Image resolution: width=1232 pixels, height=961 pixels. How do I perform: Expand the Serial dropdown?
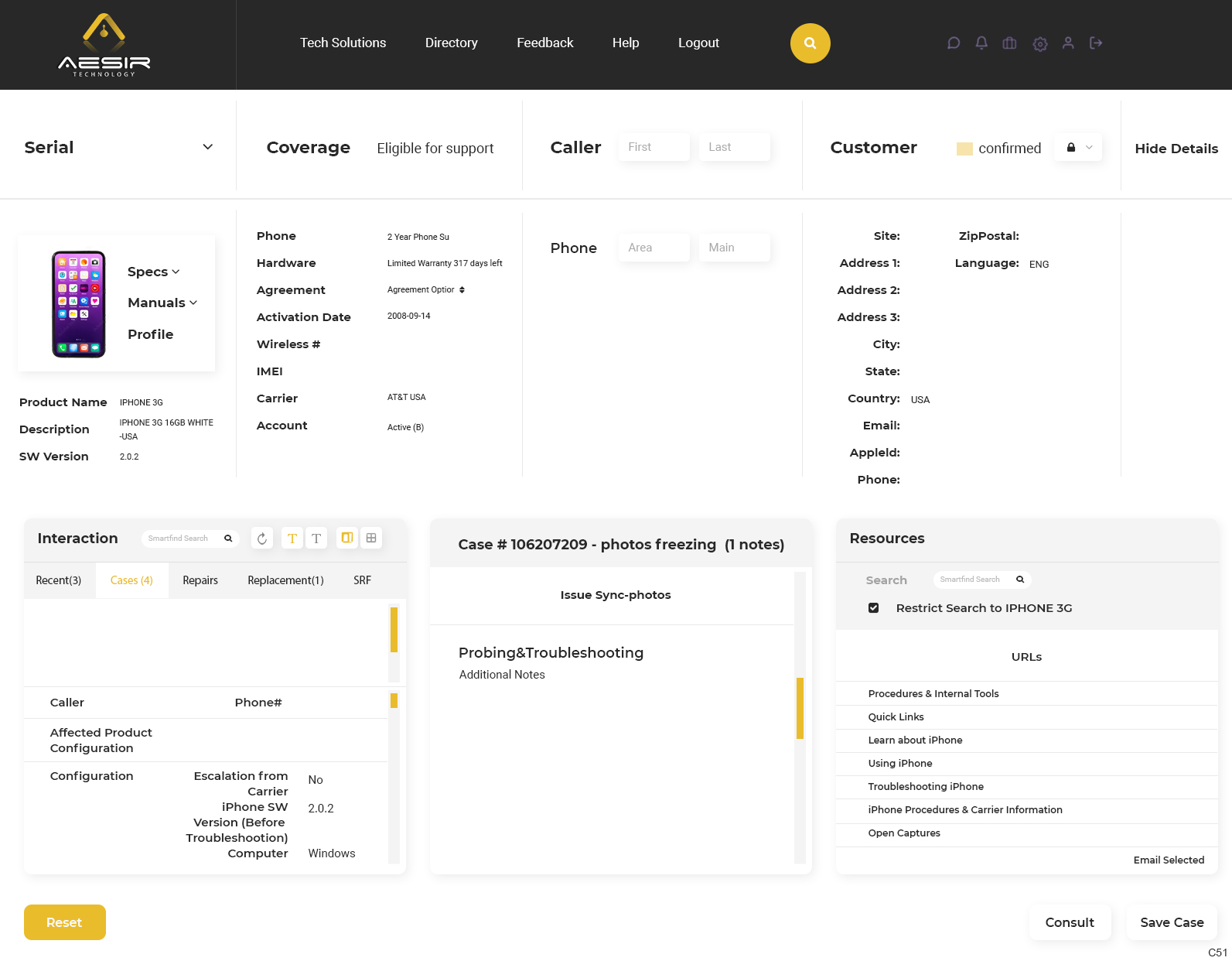207,147
